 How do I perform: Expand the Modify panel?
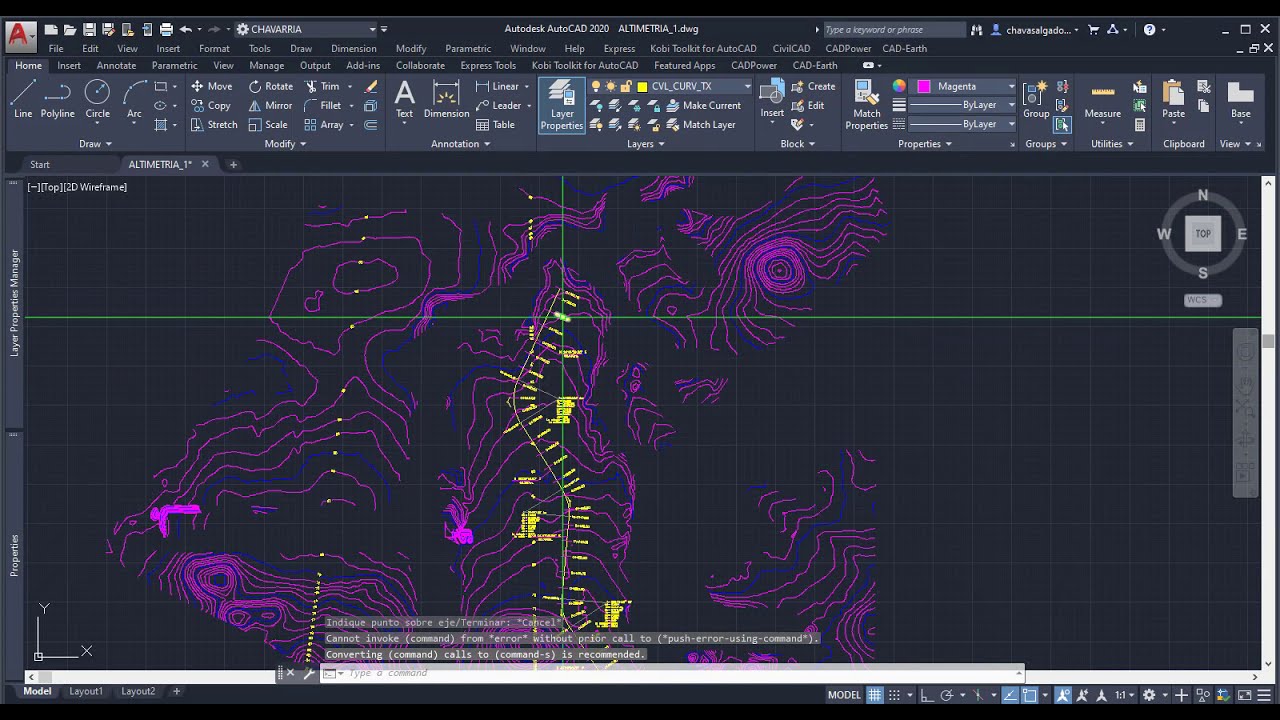pyautogui.click(x=285, y=144)
